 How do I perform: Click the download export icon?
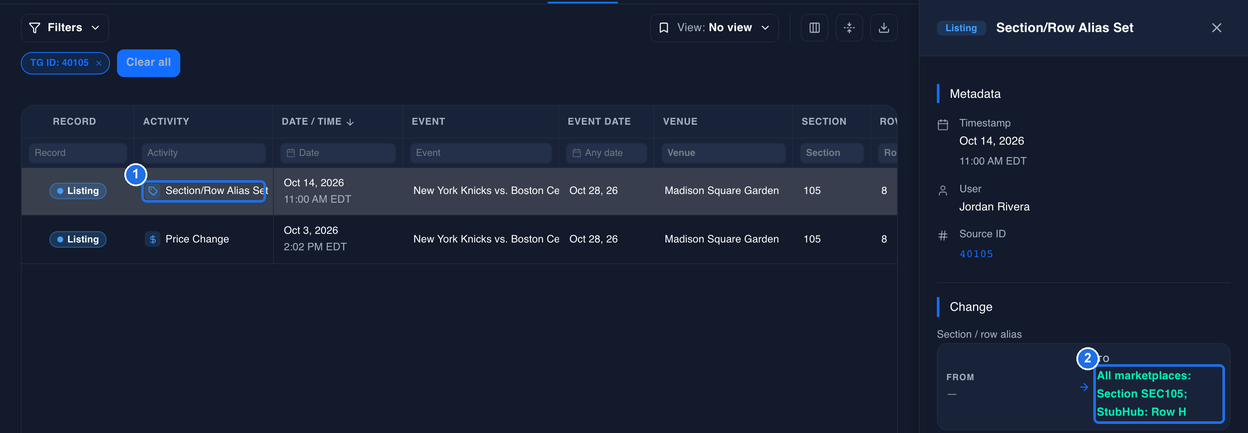pyautogui.click(x=884, y=28)
